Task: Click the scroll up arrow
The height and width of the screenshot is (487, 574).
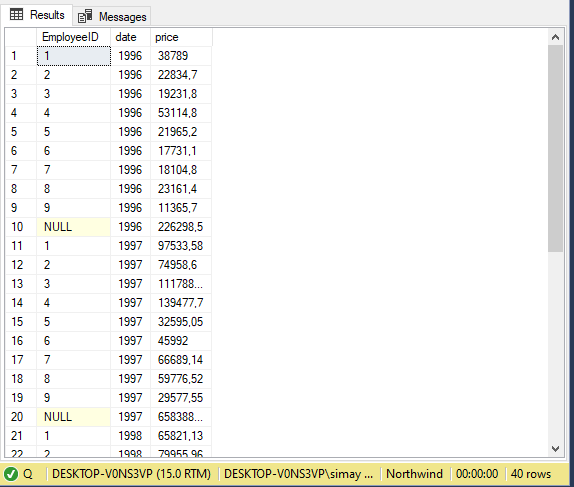Action: tap(555, 37)
